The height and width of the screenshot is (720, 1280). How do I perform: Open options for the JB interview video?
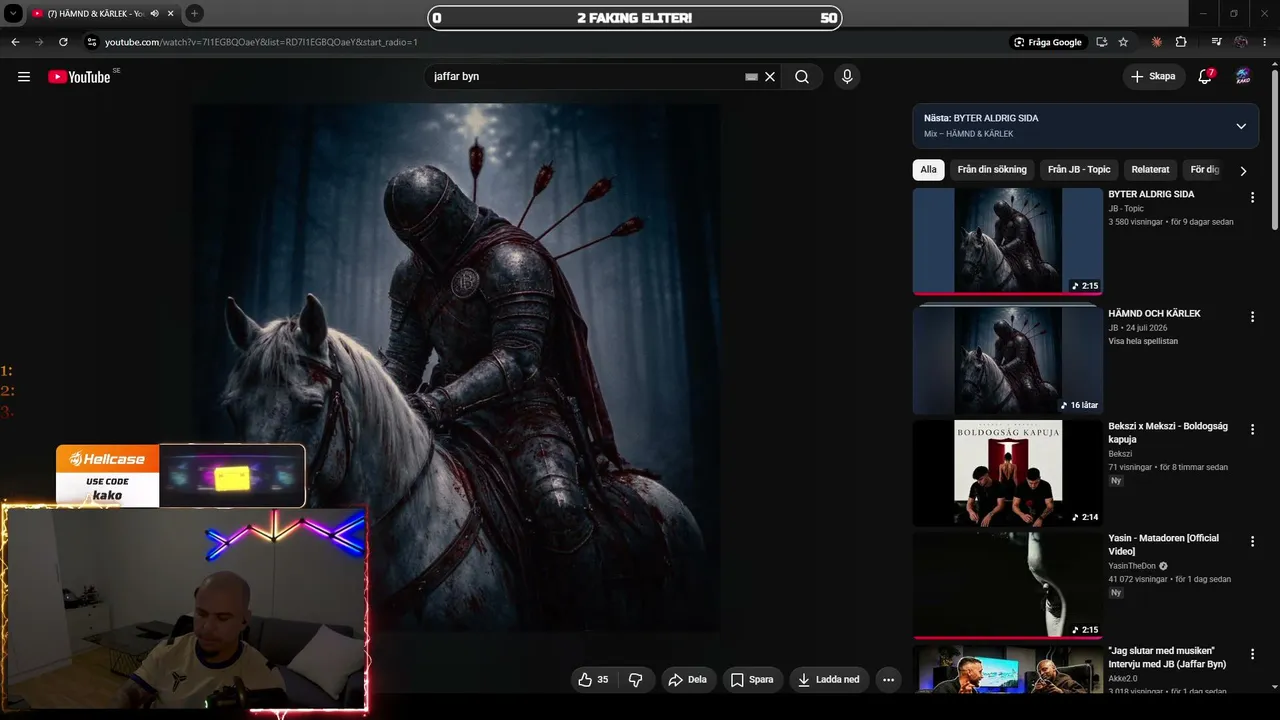1252,653
